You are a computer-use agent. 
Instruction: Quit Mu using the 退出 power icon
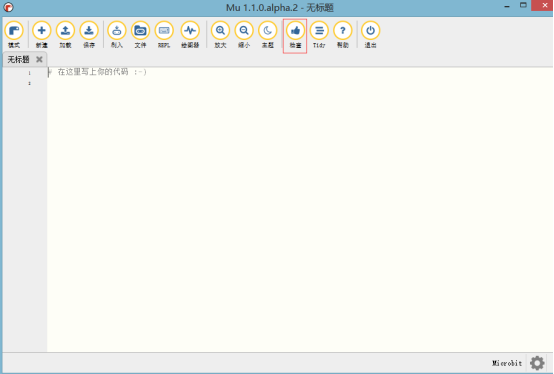(x=370, y=34)
